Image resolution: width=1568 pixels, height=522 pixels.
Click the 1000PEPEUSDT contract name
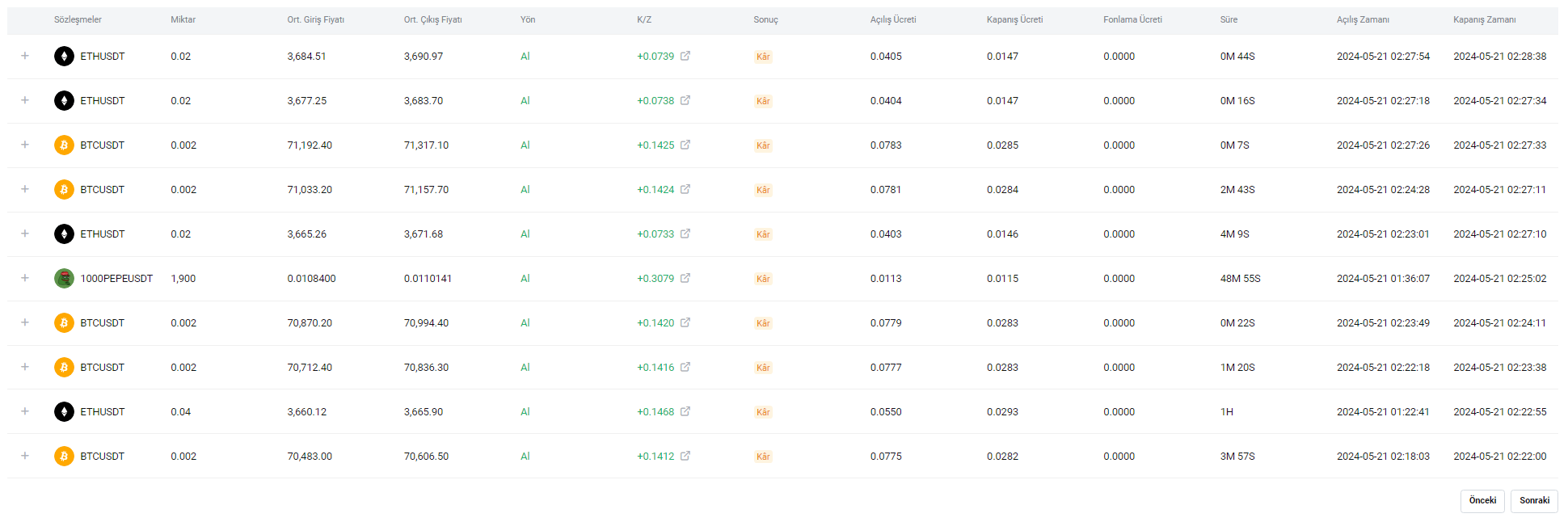coord(116,278)
